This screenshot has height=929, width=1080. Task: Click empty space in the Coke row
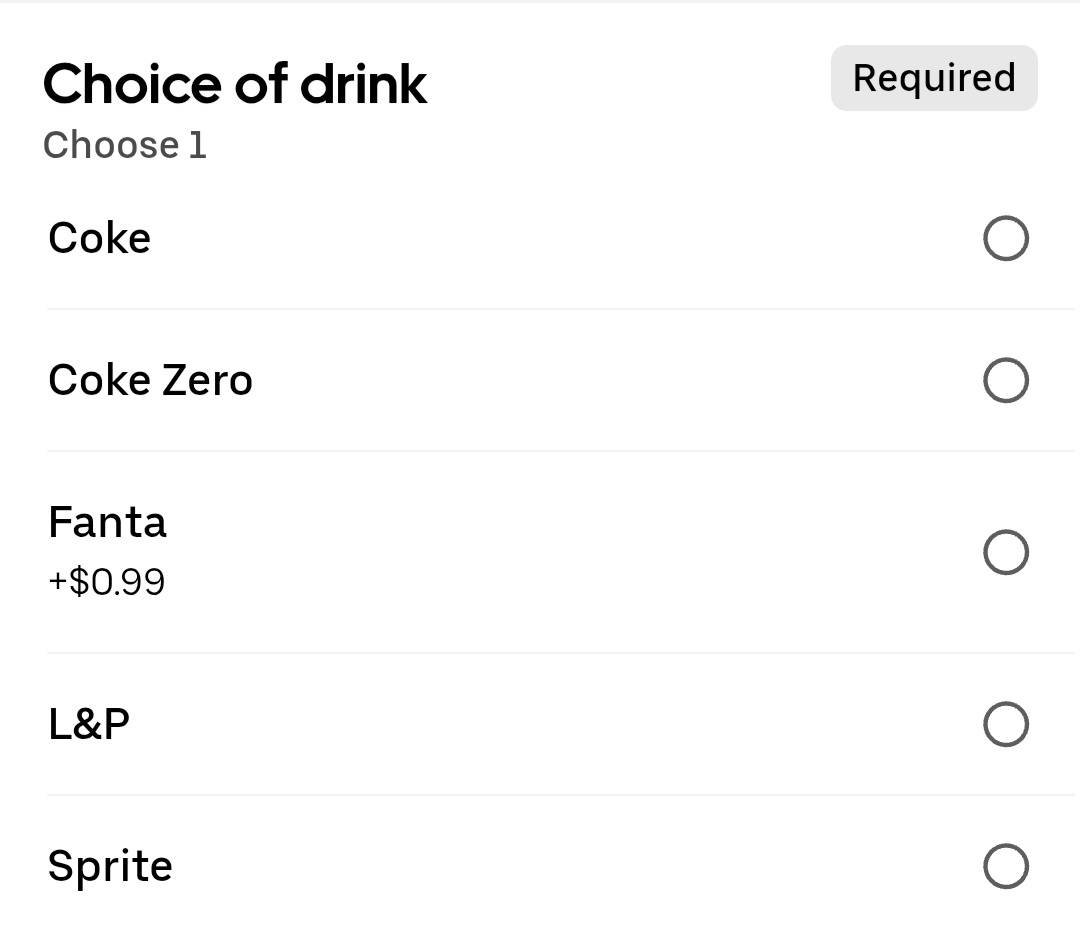coord(560,238)
